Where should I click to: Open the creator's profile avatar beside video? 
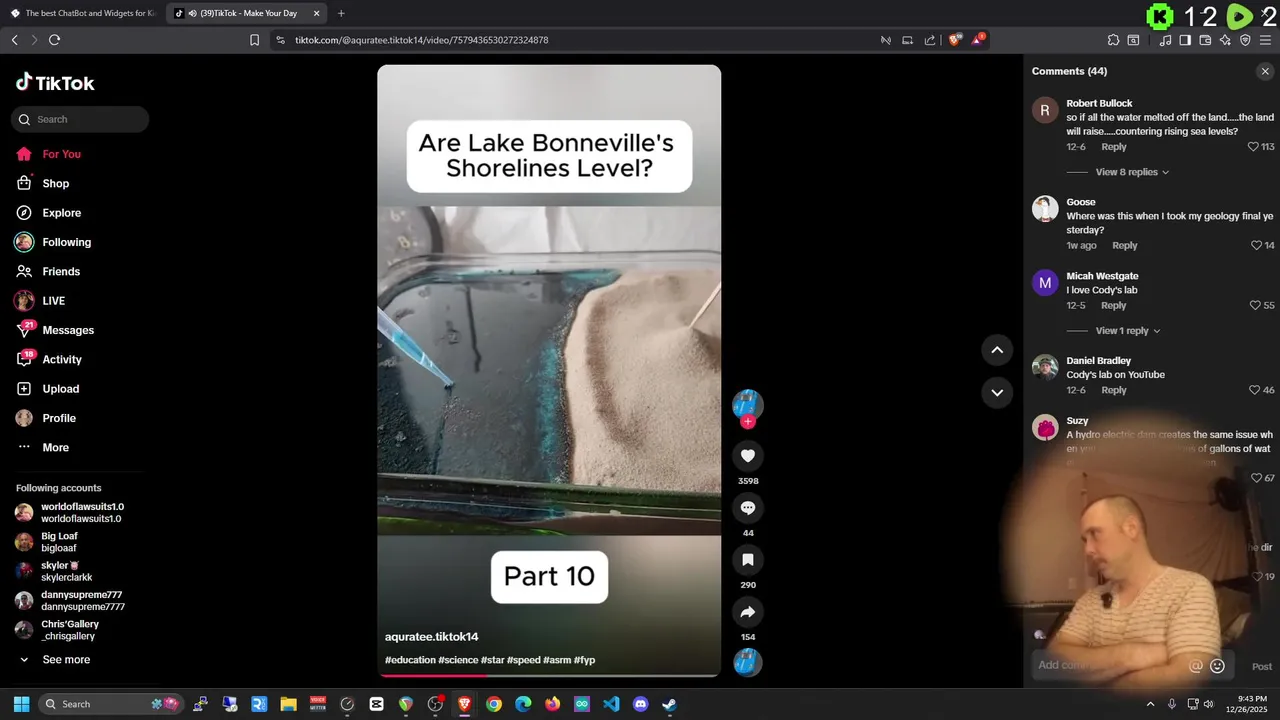coord(747,404)
